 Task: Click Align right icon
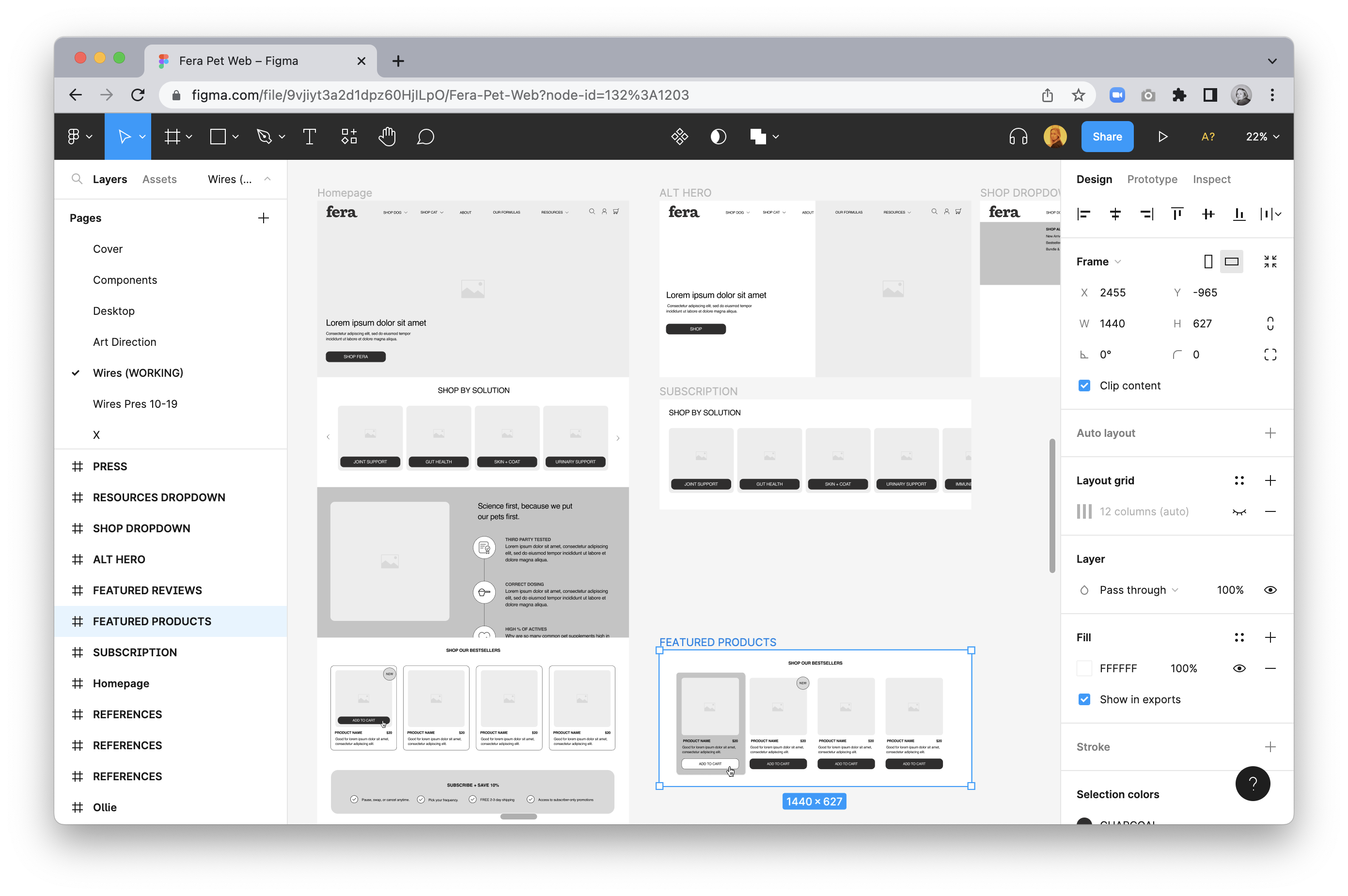[x=1146, y=214]
